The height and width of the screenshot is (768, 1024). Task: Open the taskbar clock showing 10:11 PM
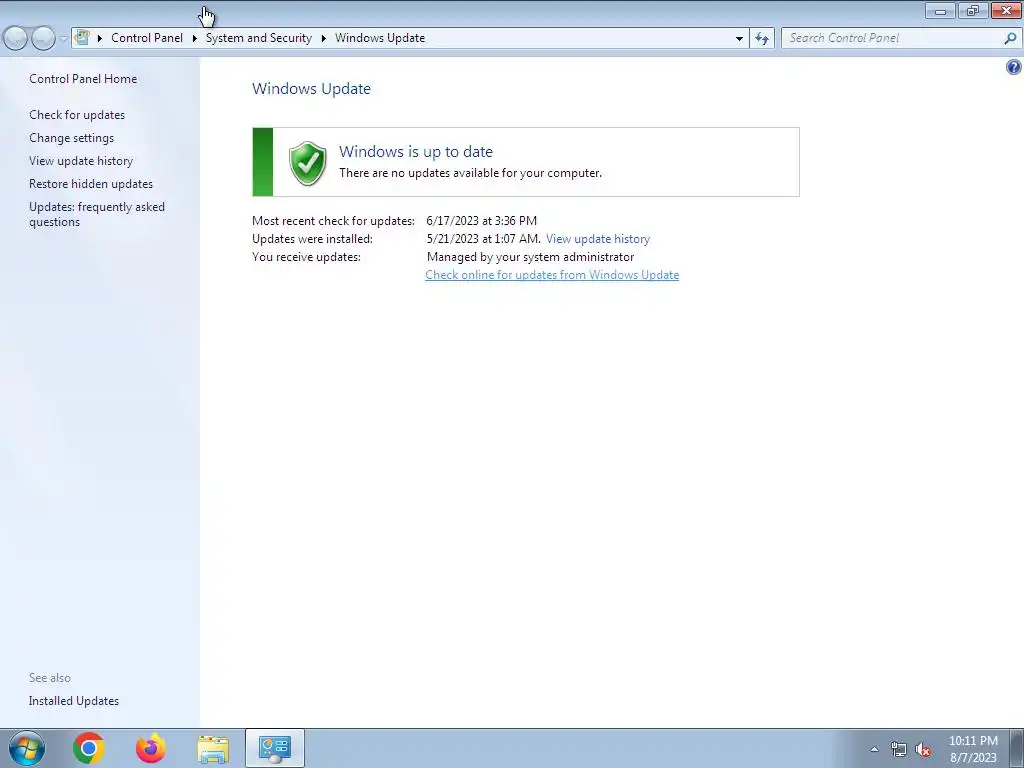(973, 749)
